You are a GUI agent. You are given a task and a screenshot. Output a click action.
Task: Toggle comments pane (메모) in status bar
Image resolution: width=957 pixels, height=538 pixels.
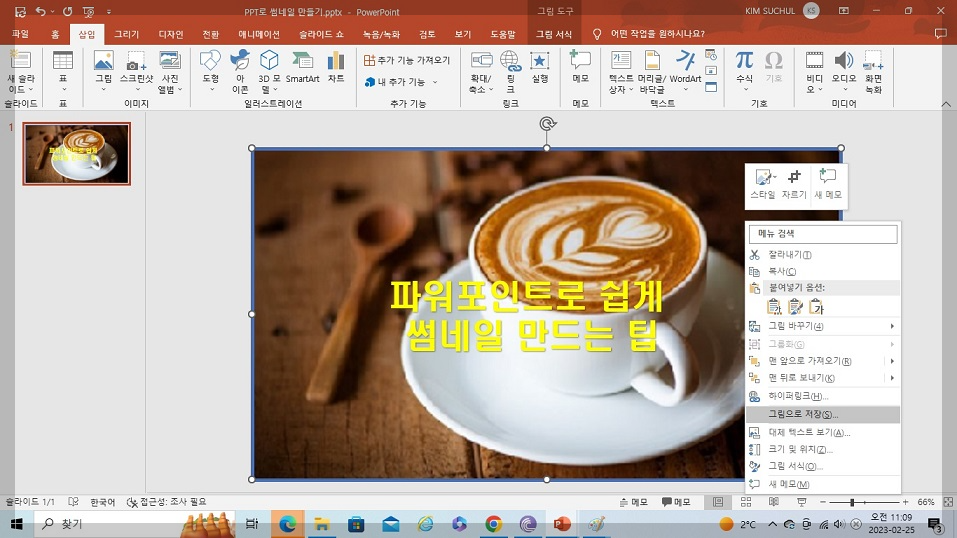click(676, 502)
